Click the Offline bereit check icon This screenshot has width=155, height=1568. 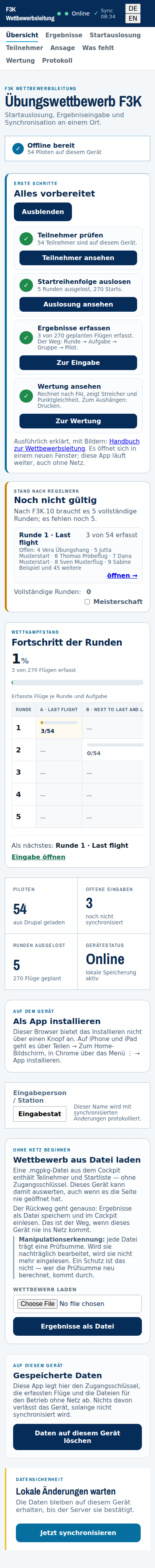(x=18, y=149)
